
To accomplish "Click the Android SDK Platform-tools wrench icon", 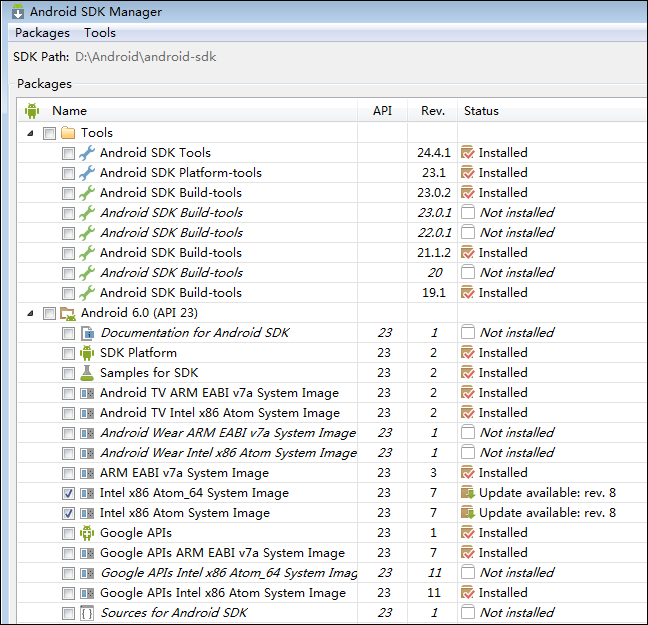I will click(x=87, y=173).
